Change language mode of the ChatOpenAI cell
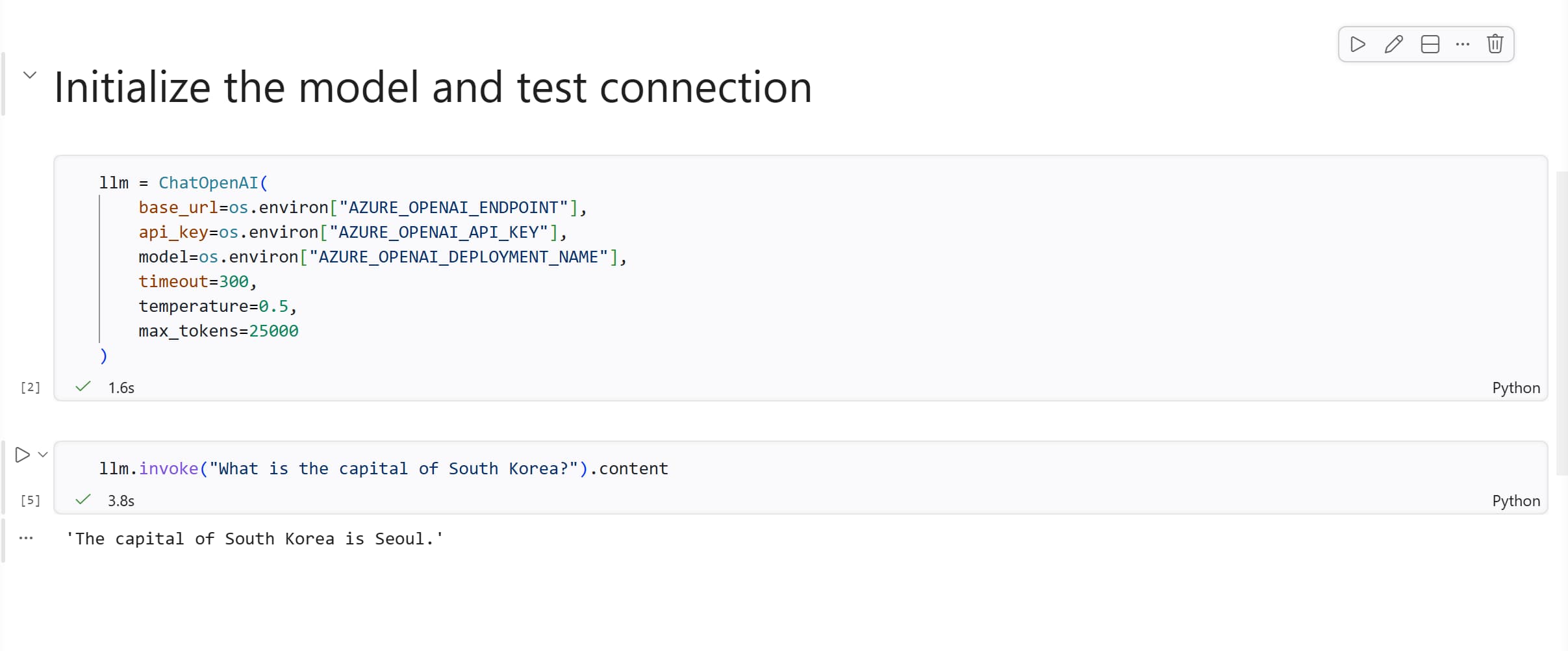Image resolution: width=1568 pixels, height=651 pixels. pos(1515,388)
